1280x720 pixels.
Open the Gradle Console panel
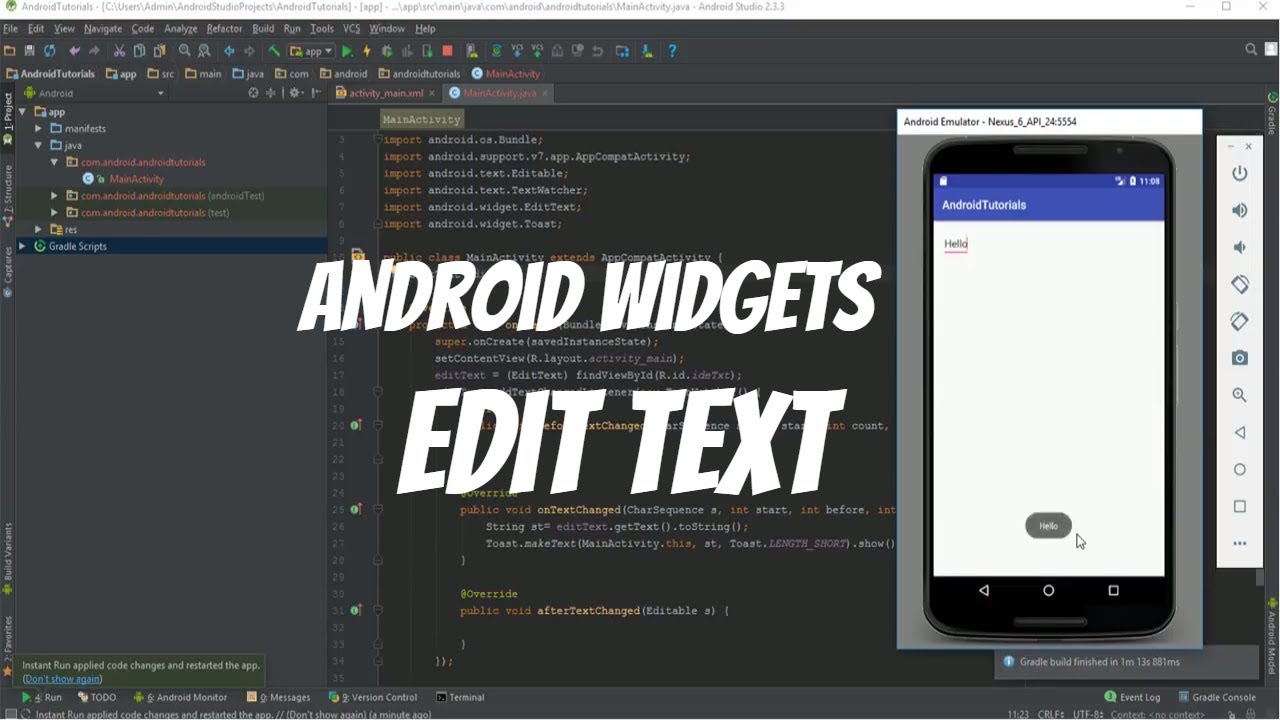pyautogui.click(x=1217, y=698)
